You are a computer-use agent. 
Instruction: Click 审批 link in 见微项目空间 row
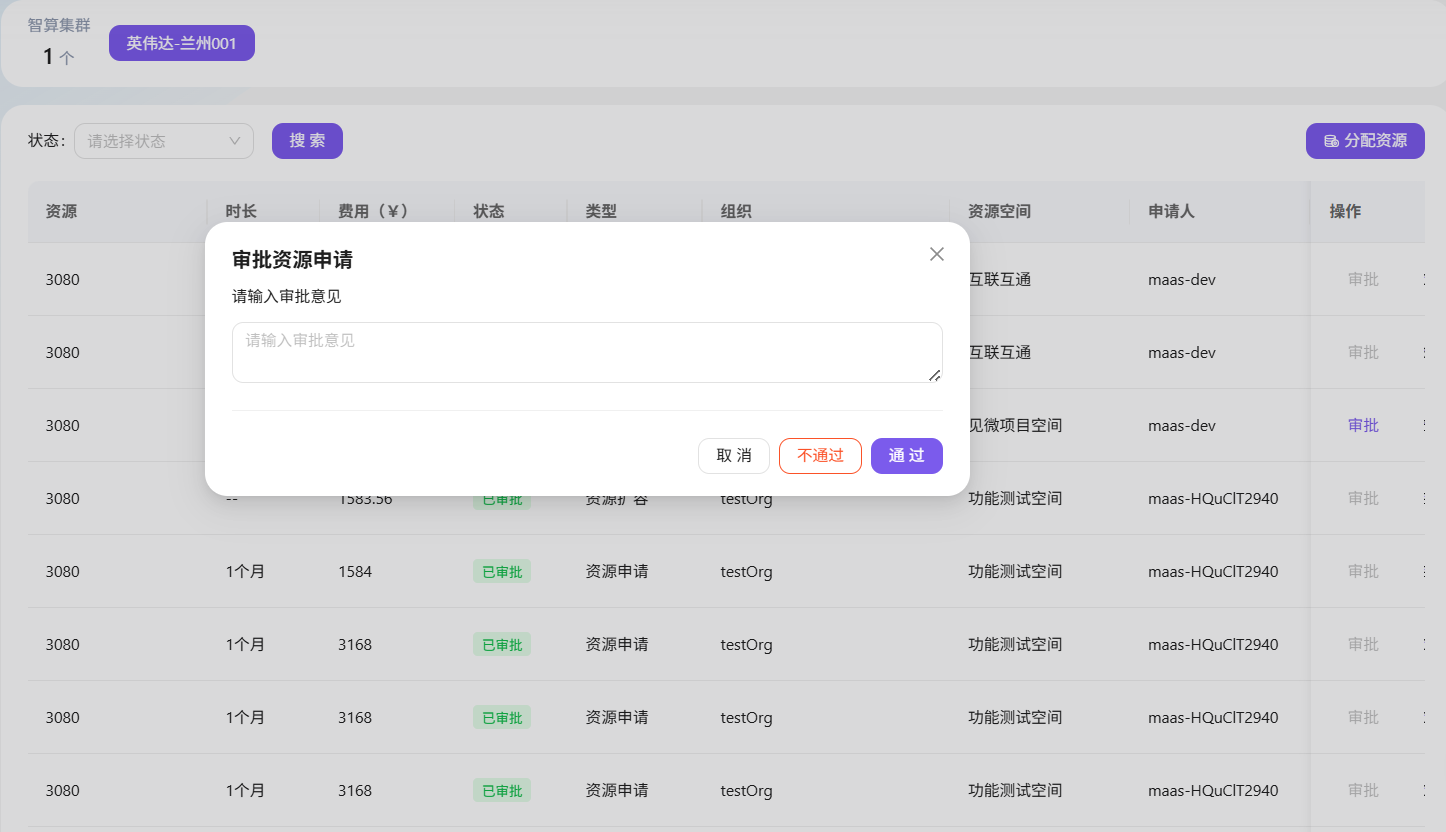click(x=1363, y=425)
